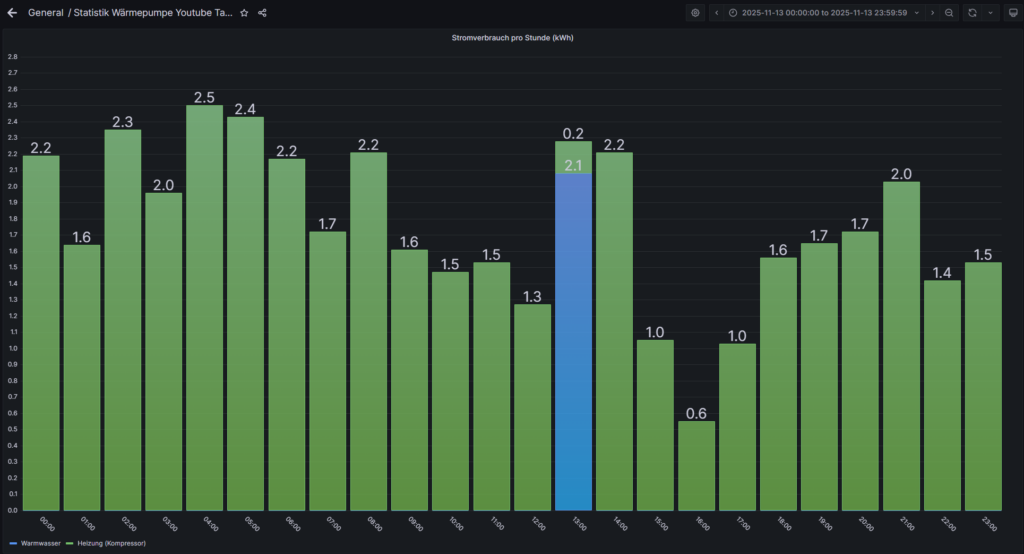Expand the refresh interval dropdown
This screenshot has height=554, width=1024.
pyautogui.click(x=990, y=13)
